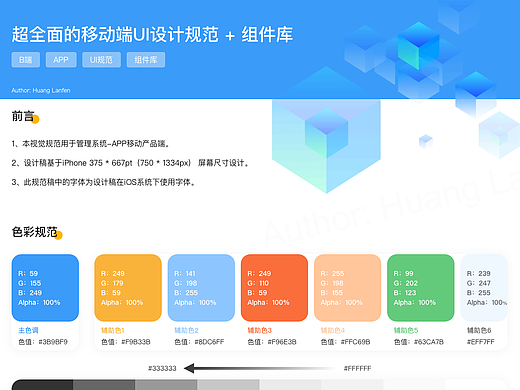Click the 主色调 label

[28, 330]
